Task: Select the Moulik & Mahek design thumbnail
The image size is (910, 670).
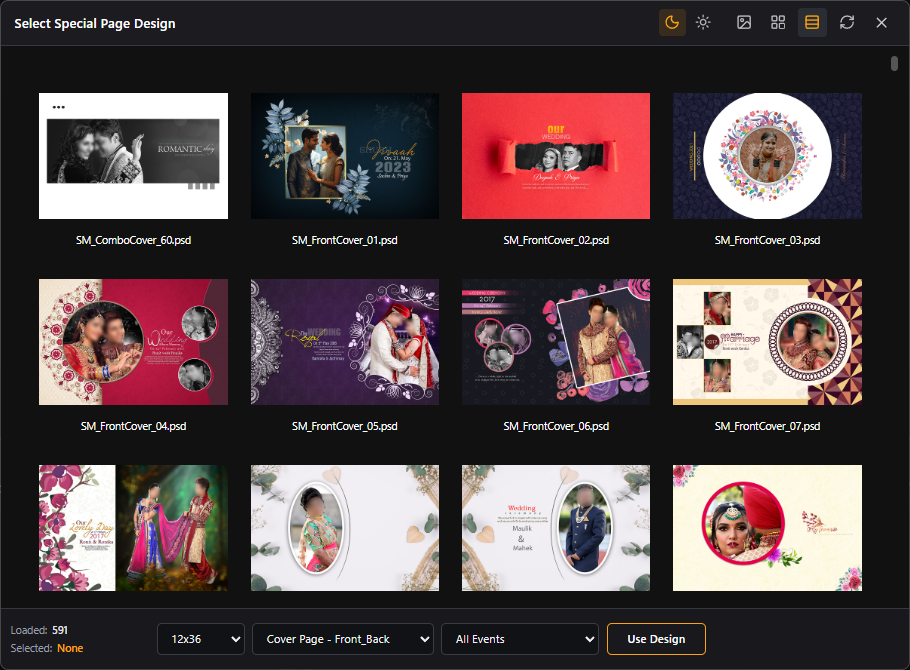Action: 556,528
